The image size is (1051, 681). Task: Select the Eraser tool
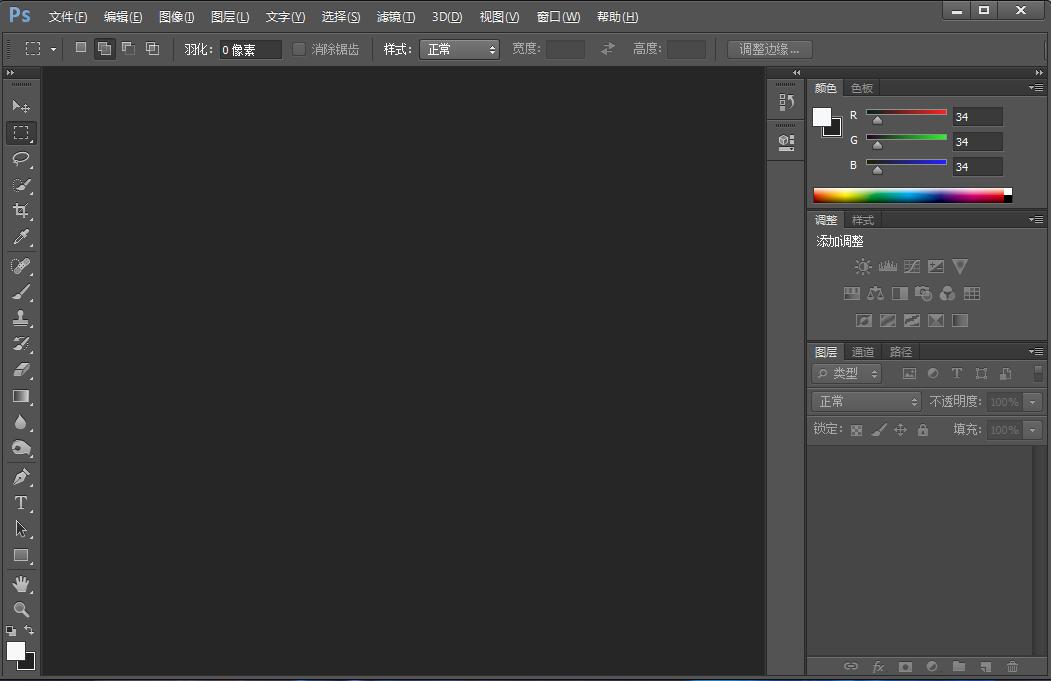[21, 369]
